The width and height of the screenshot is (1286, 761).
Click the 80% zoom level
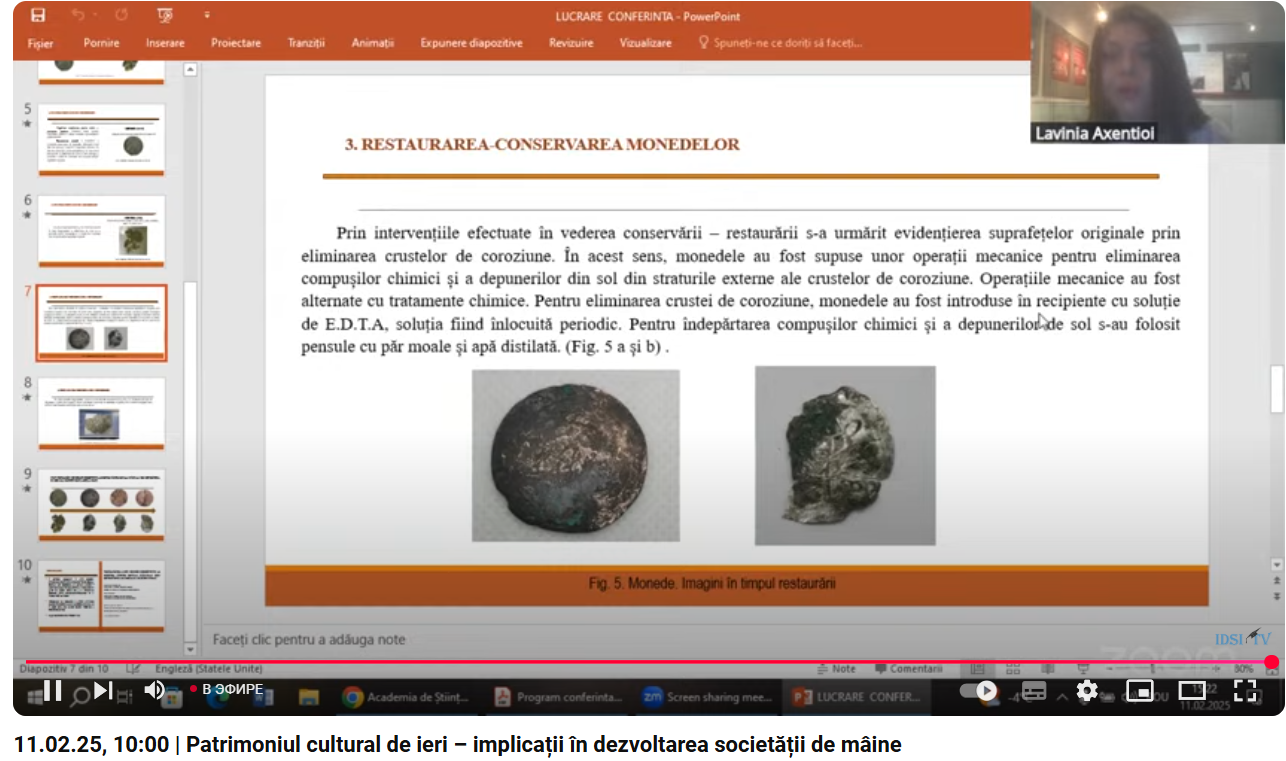(1243, 668)
